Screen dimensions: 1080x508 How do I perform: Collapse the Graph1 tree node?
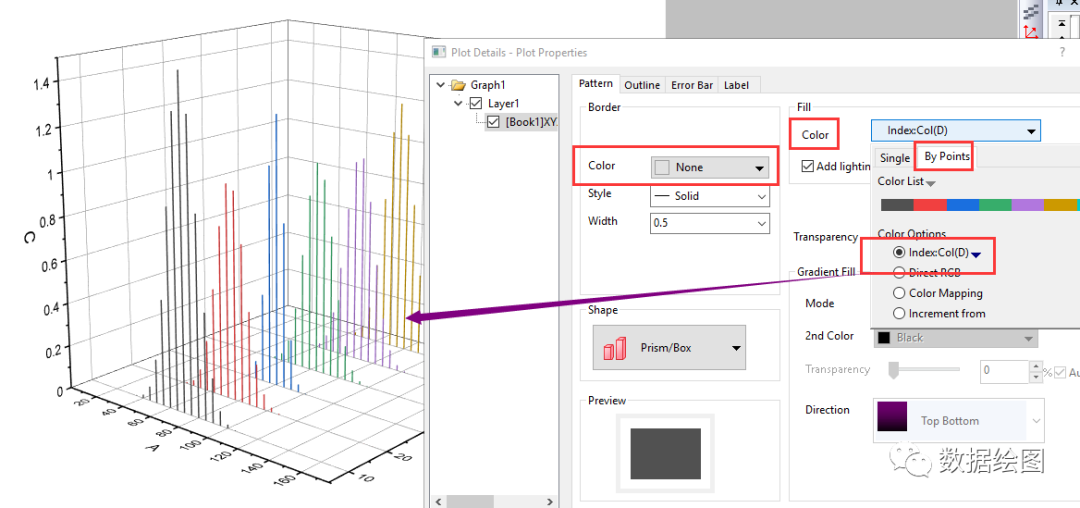tap(441, 85)
